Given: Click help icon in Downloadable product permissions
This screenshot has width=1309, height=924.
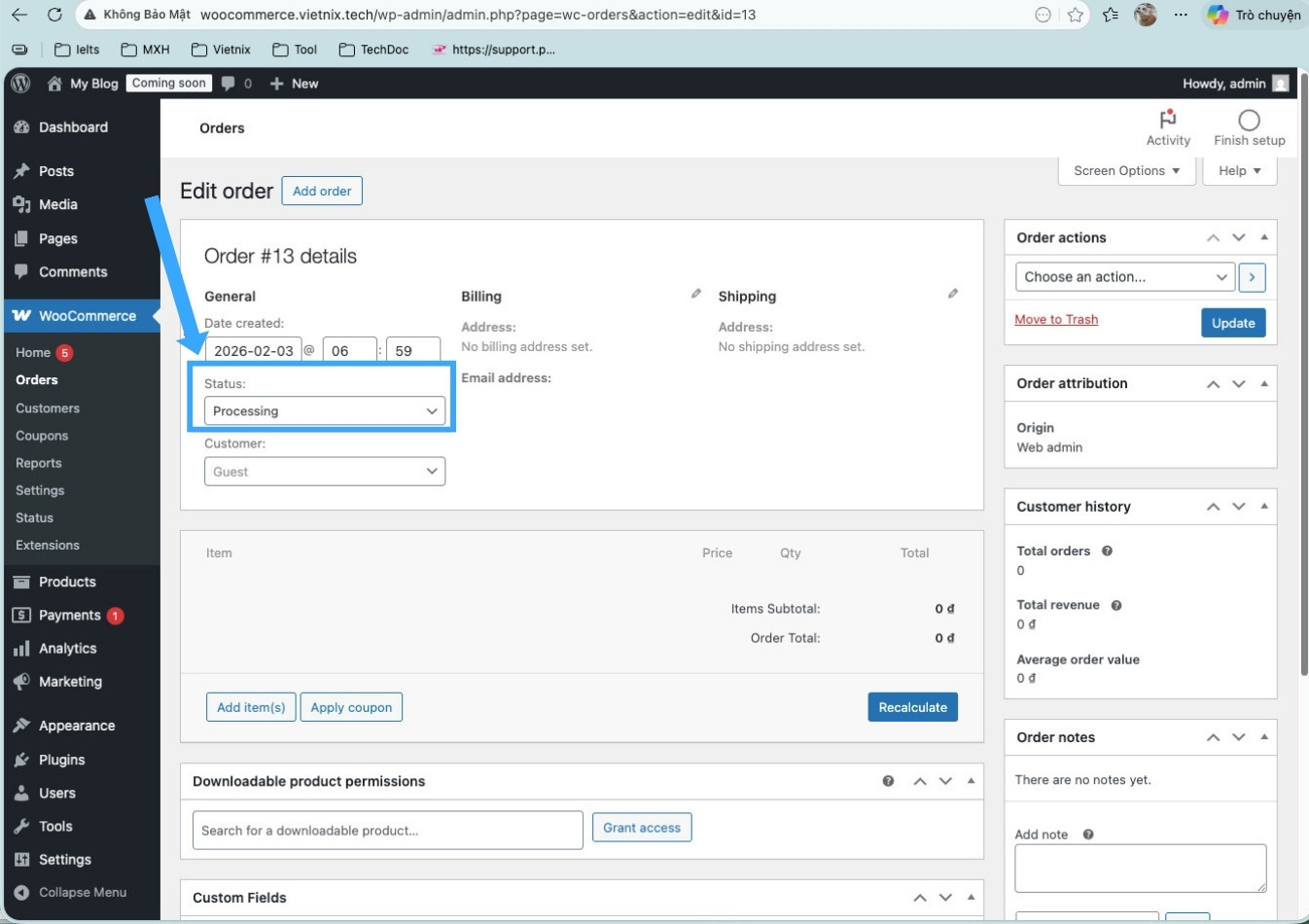Looking at the screenshot, I should pyautogui.click(x=888, y=781).
